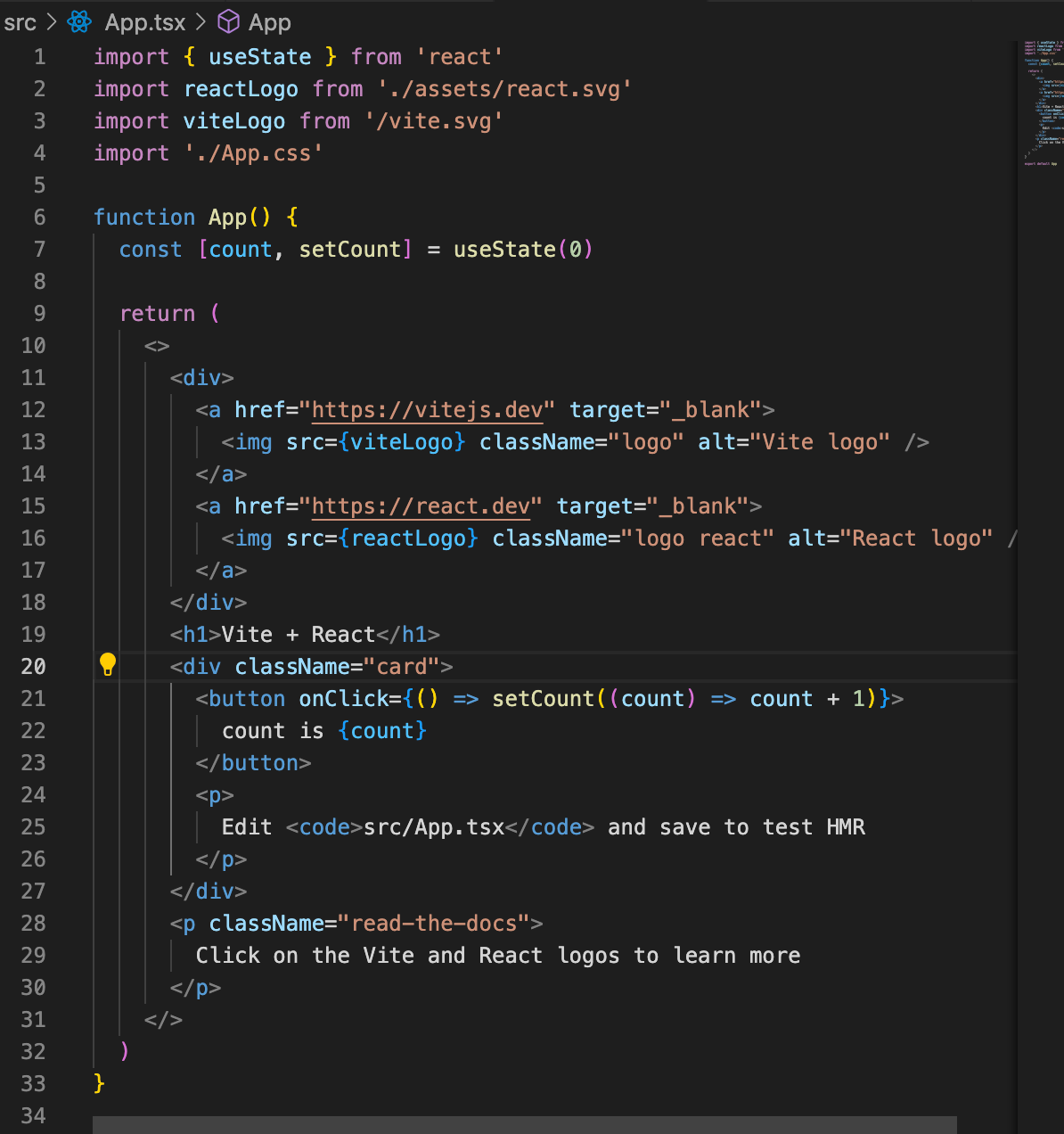Click the React file icon in the breadcrumb
The width and height of the screenshot is (1064, 1134).
point(79,22)
